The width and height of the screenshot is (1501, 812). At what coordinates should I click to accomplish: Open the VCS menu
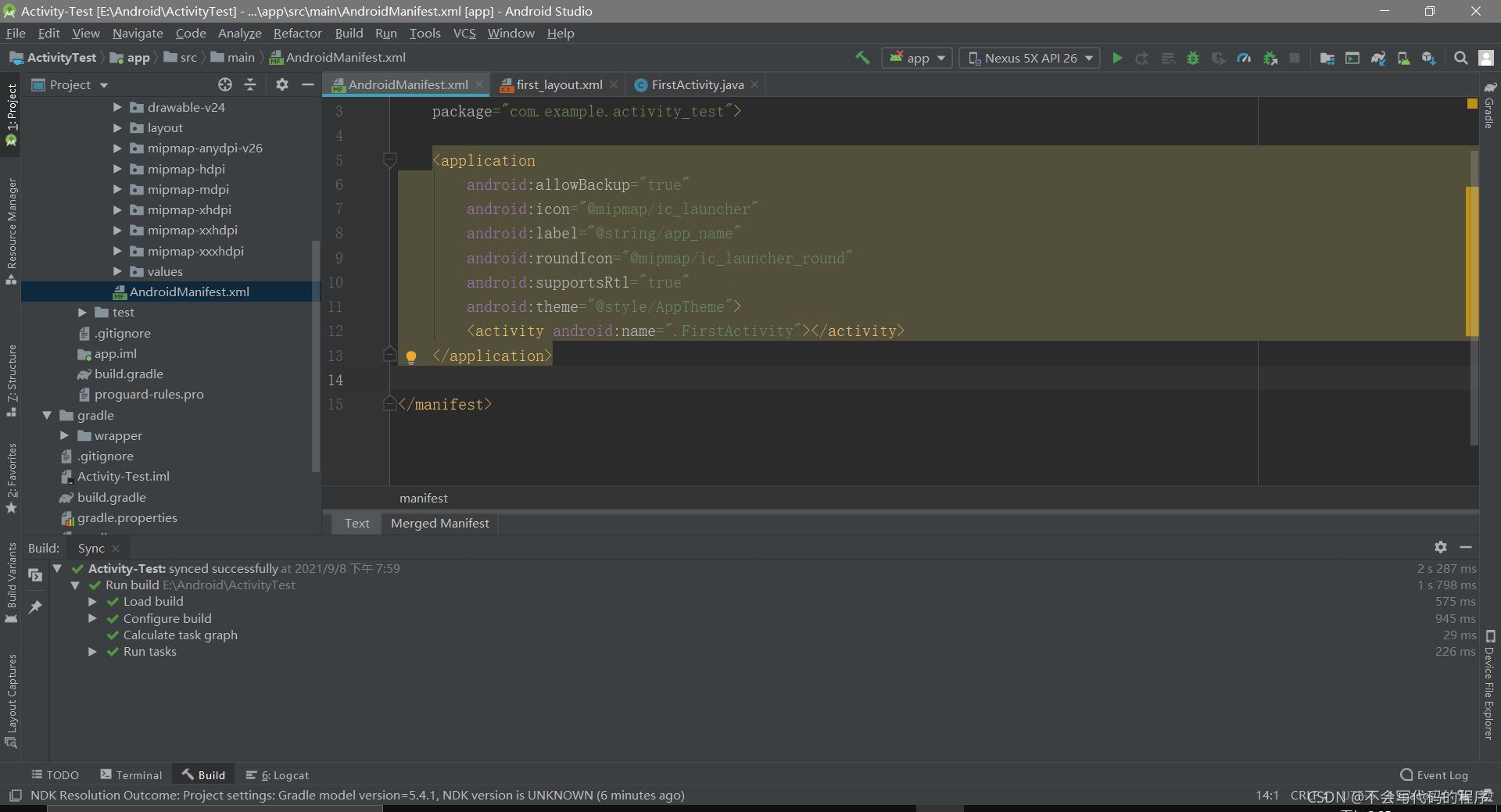pos(464,33)
